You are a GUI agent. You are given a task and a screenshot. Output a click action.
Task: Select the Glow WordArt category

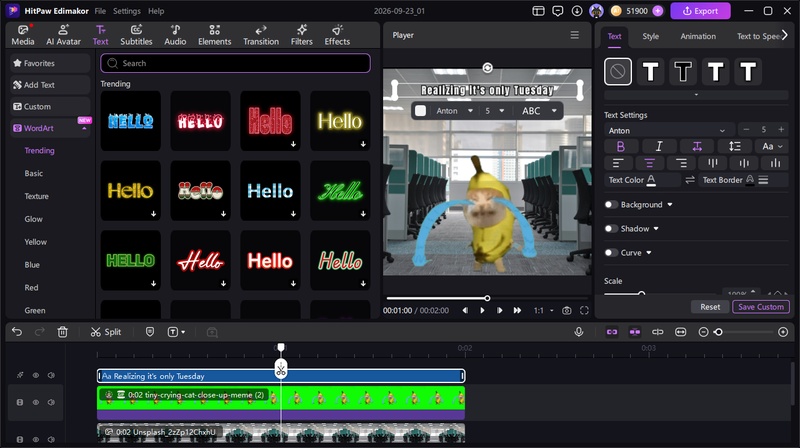[34, 219]
